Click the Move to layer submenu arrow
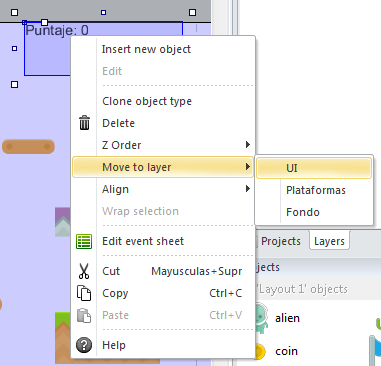 [247, 166]
